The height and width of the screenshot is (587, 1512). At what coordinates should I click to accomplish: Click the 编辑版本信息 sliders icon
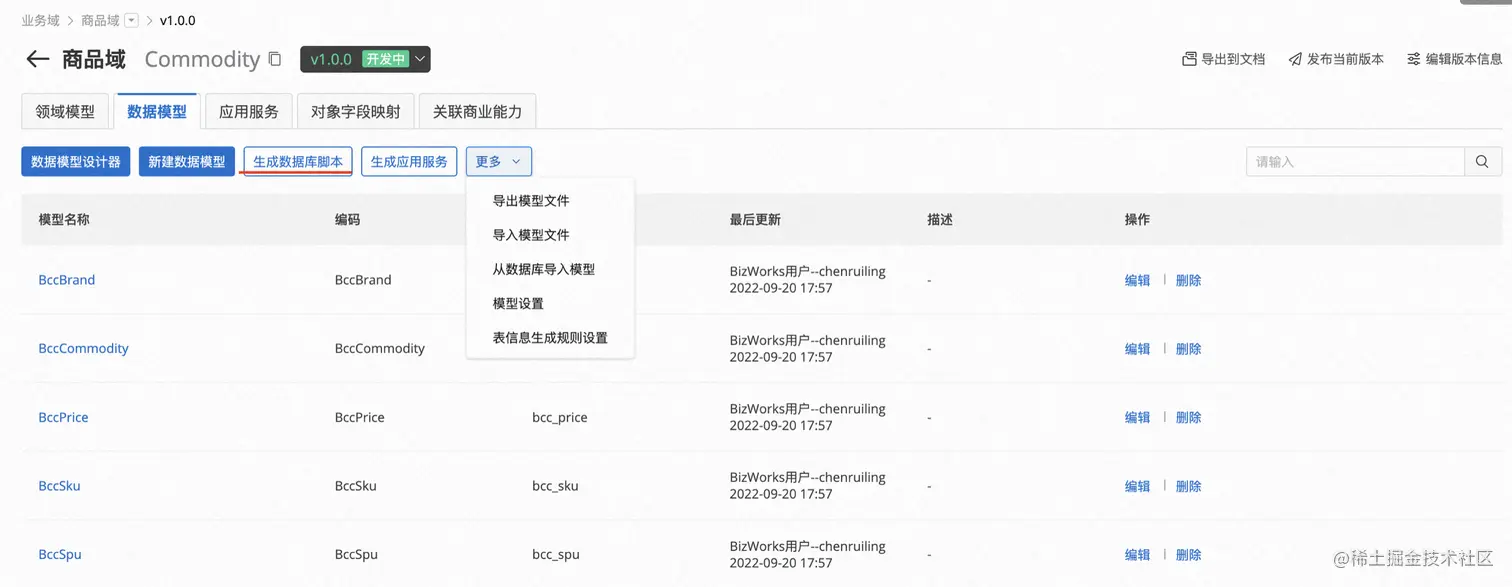click(1413, 59)
